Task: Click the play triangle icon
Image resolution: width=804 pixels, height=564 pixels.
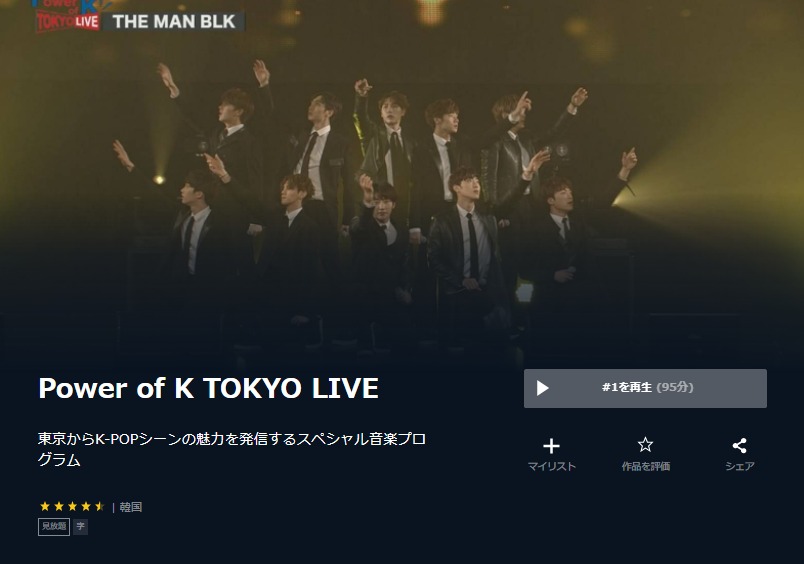Action: (542, 388)
